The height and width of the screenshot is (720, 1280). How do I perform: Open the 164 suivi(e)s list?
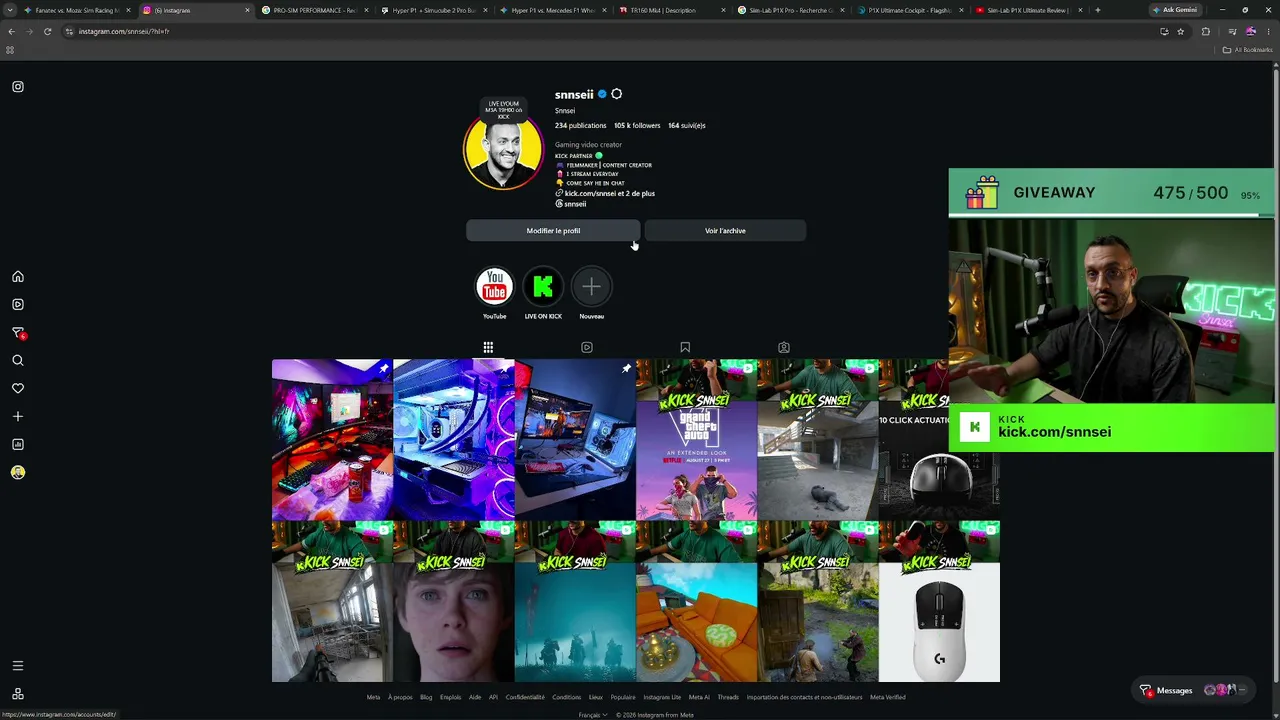(687, 126)
